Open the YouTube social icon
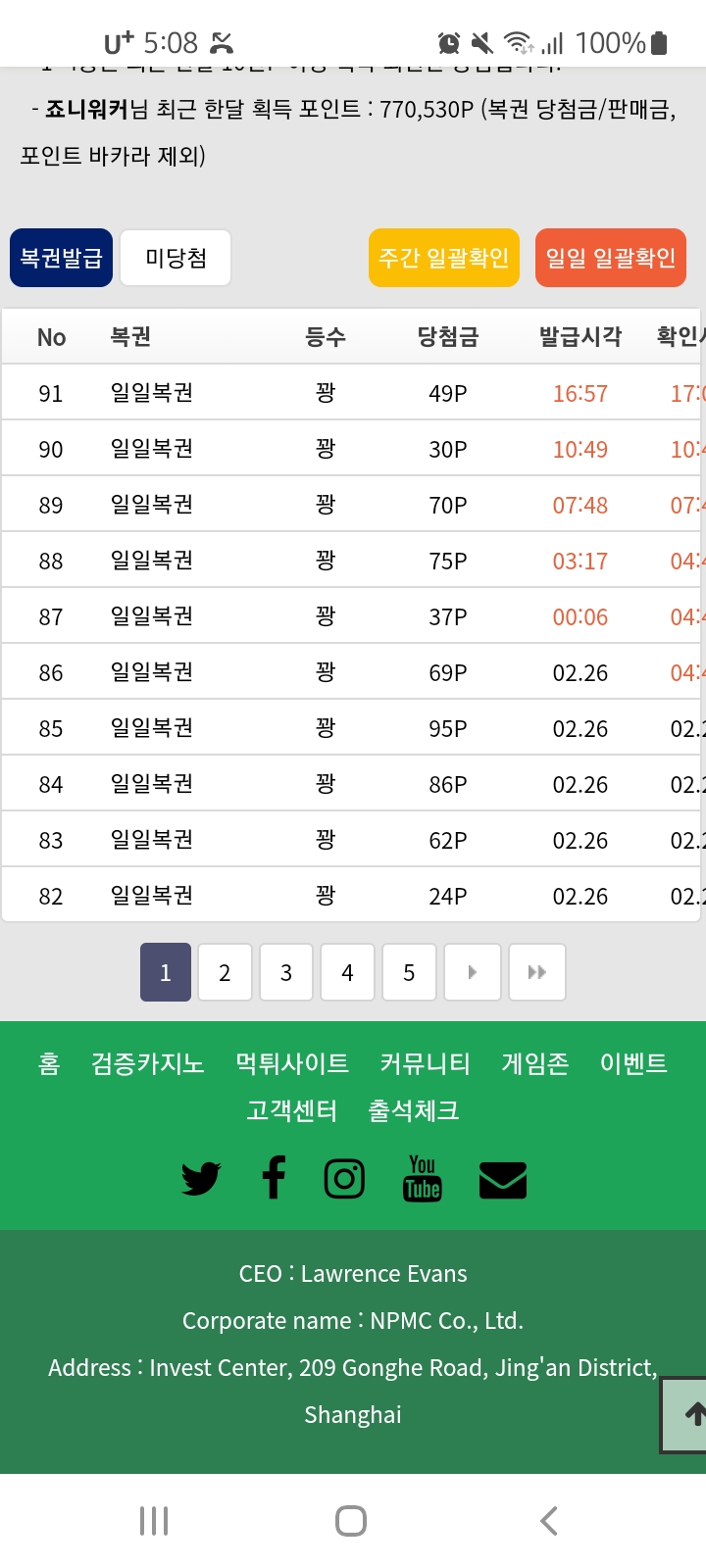Viewport: 706px width, 1568px height. tap(423, 1178)
